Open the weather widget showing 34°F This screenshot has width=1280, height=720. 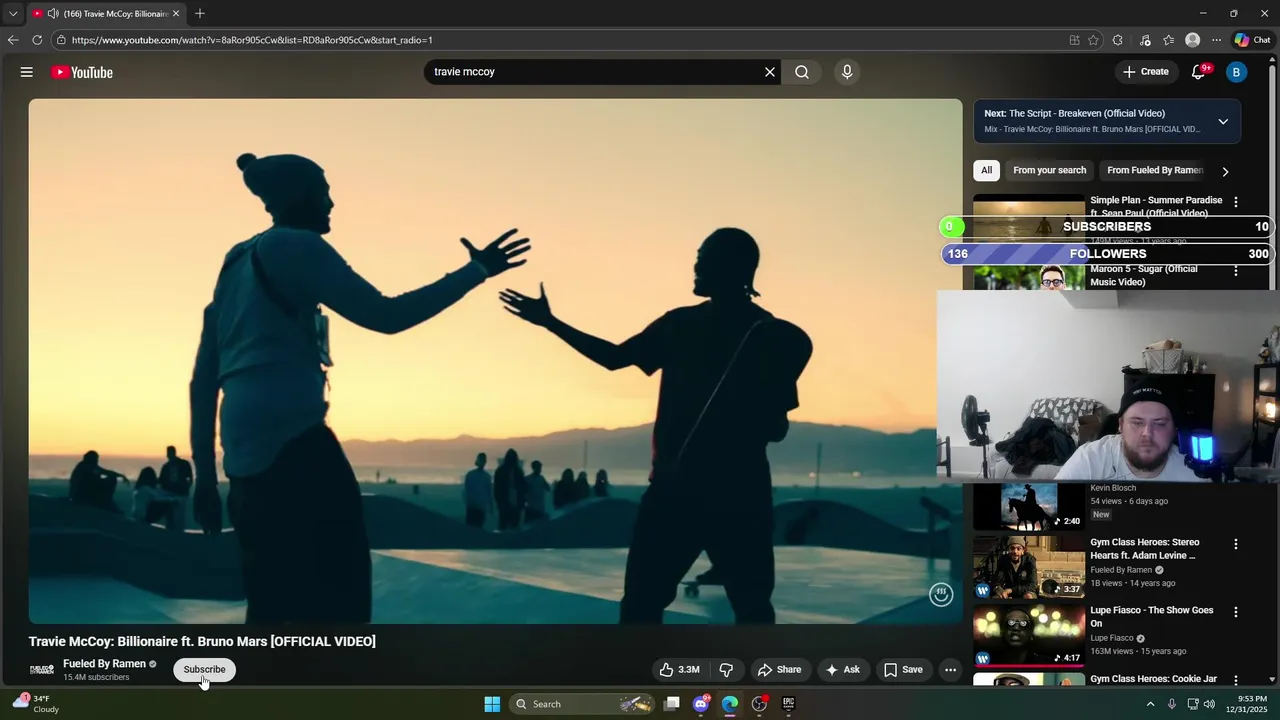pos(36,704)
